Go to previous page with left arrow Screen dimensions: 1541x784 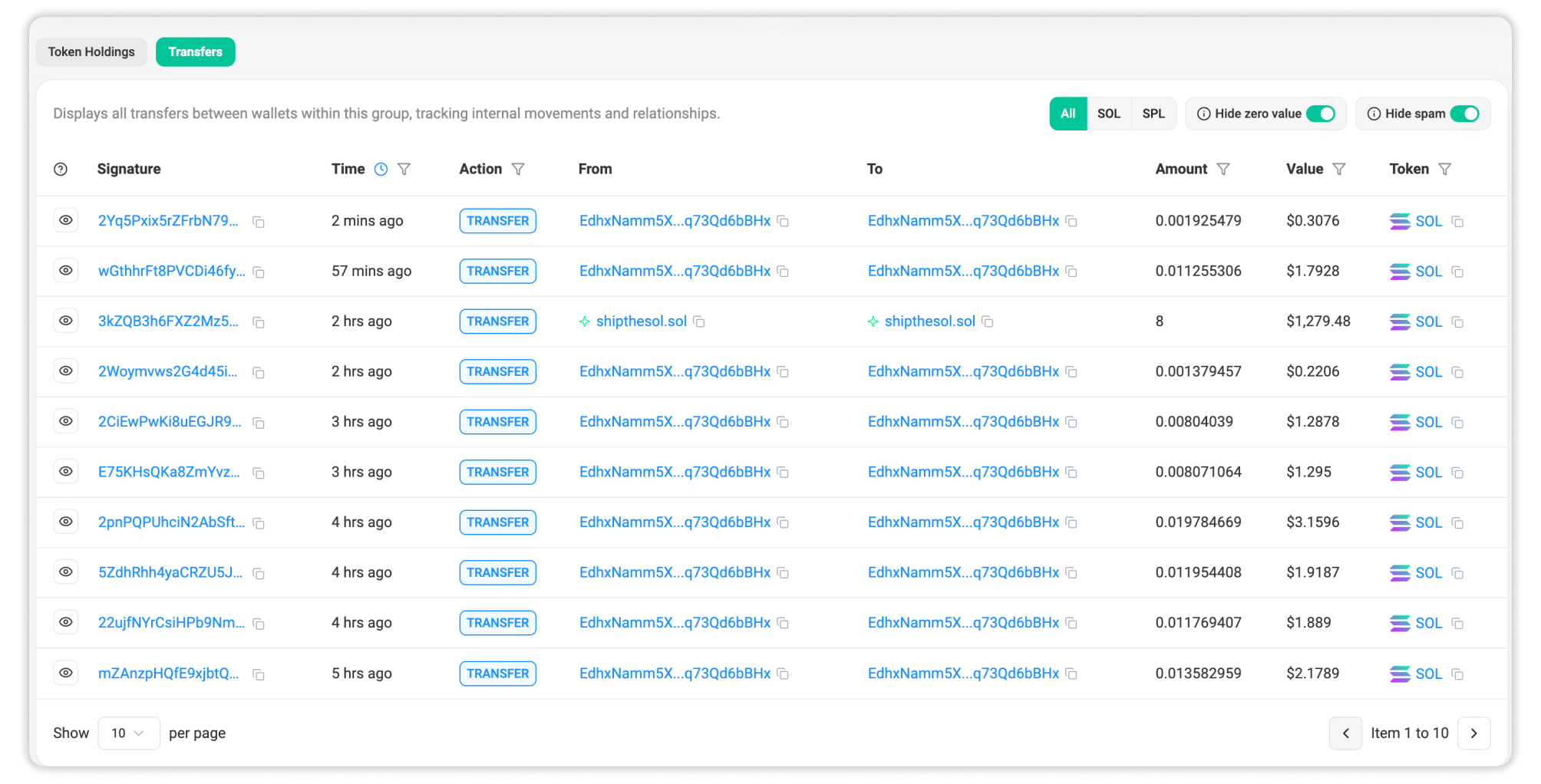(x=1345, y=733)
